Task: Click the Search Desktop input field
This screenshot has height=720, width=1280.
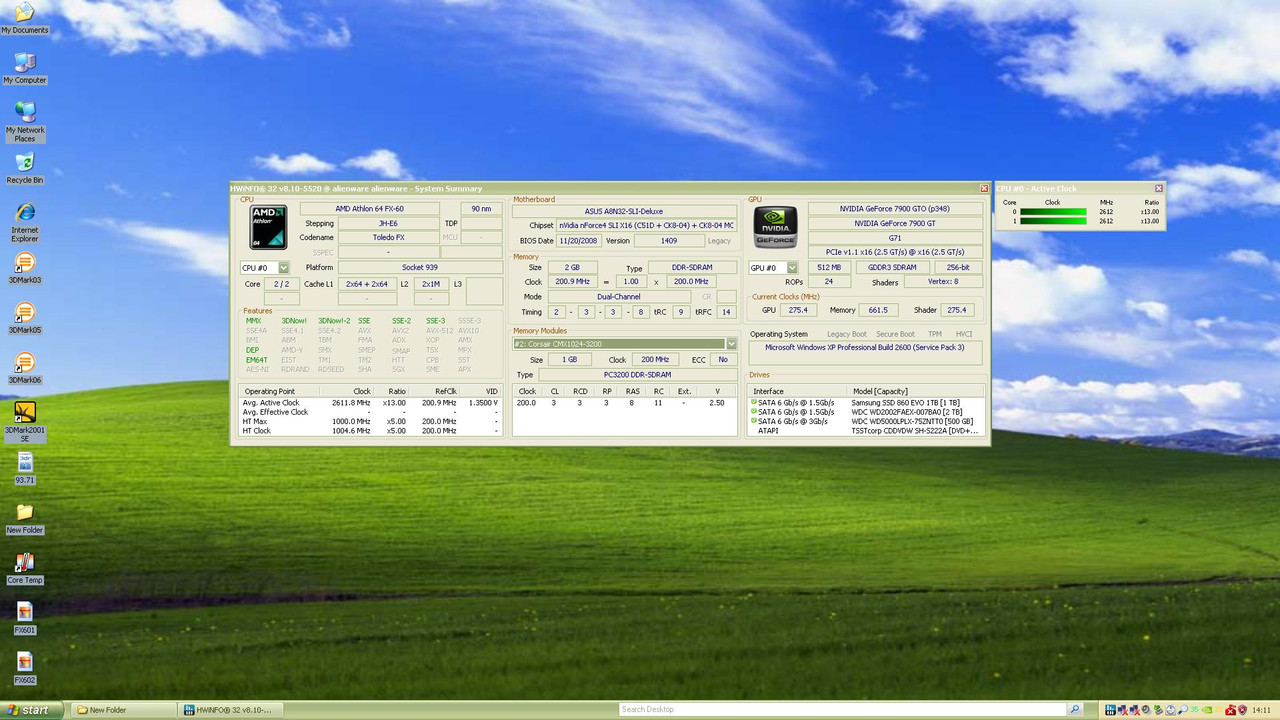Action: [x=842, y=709]
